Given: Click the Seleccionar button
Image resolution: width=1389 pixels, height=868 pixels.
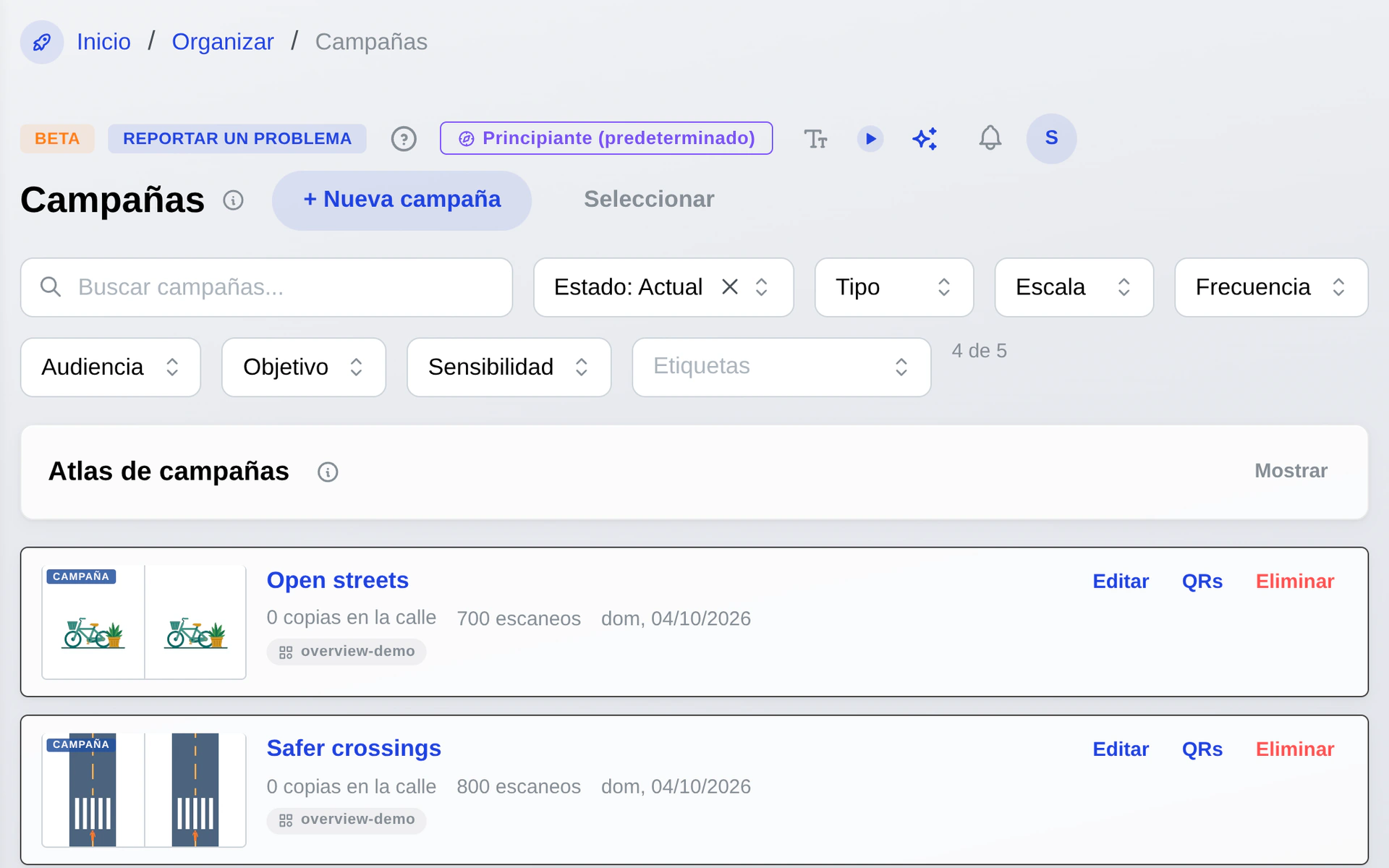Looking at the screenshot, I should (649, 200).
